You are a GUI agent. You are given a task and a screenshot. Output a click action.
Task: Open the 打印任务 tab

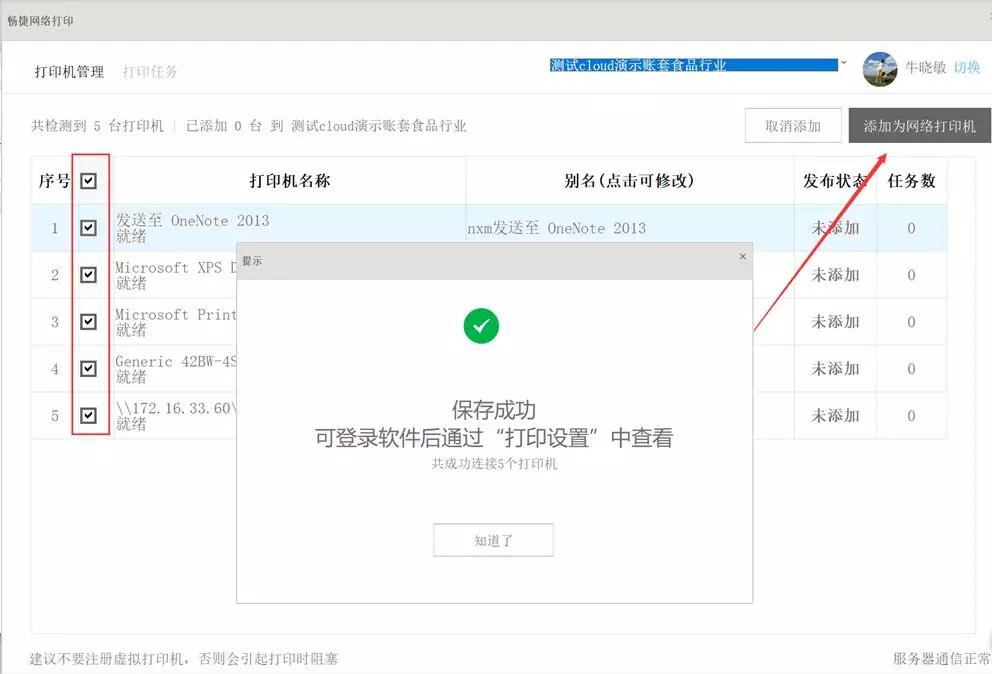tap(150, 72)
